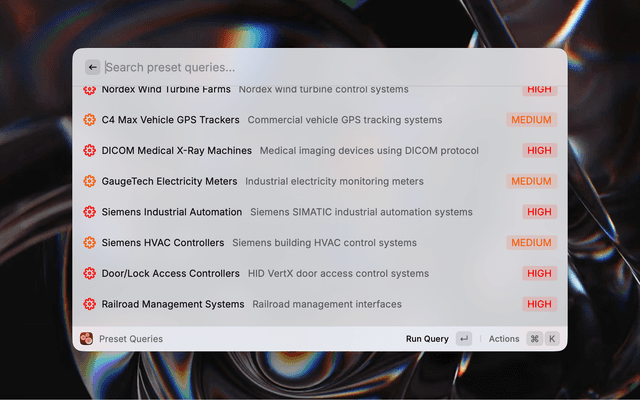This screenshot has height=400, width=640.
Task: Click the Preset Queries extension icon in footer
Action: pyautogui.click(x=87, y=339)
